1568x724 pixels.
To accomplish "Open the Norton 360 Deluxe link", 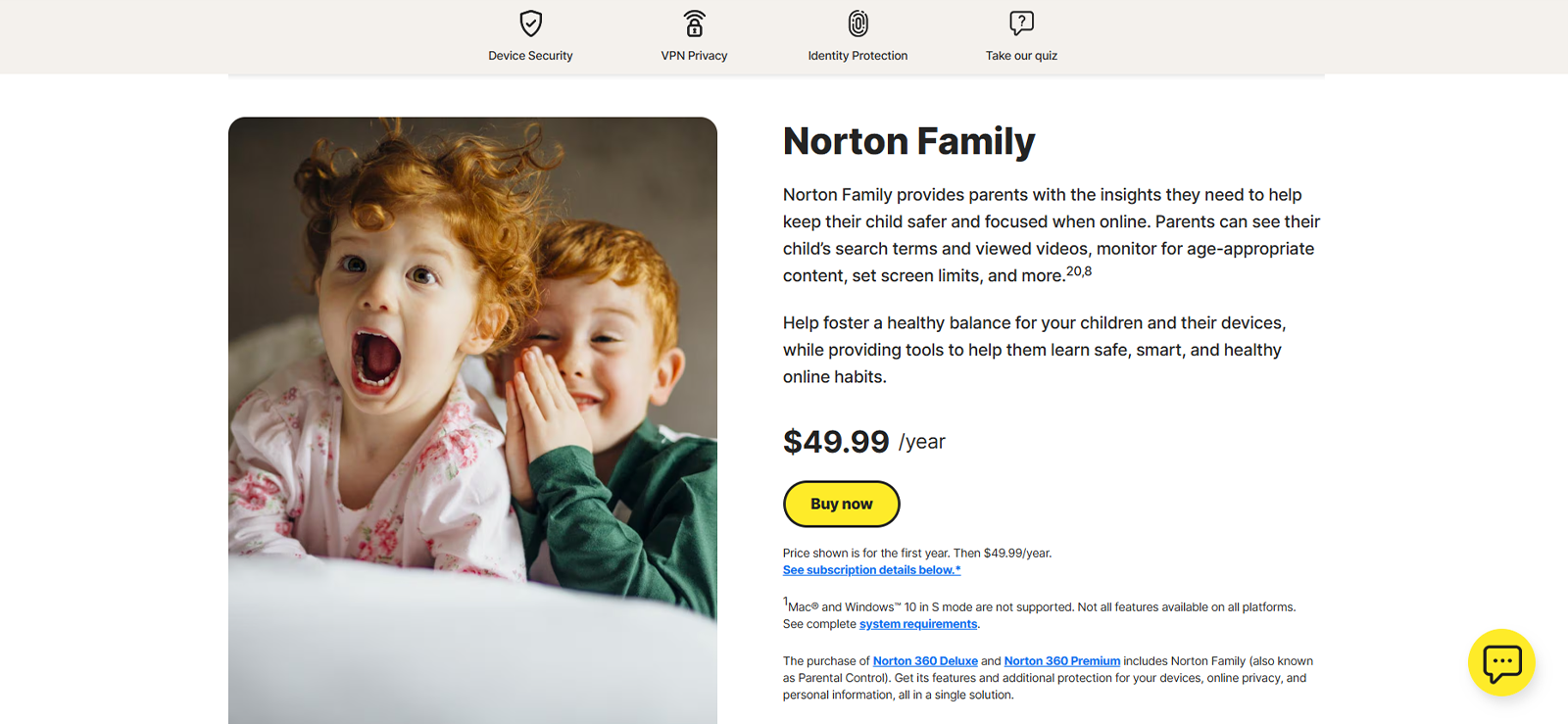I will click(x=925, y=661).
